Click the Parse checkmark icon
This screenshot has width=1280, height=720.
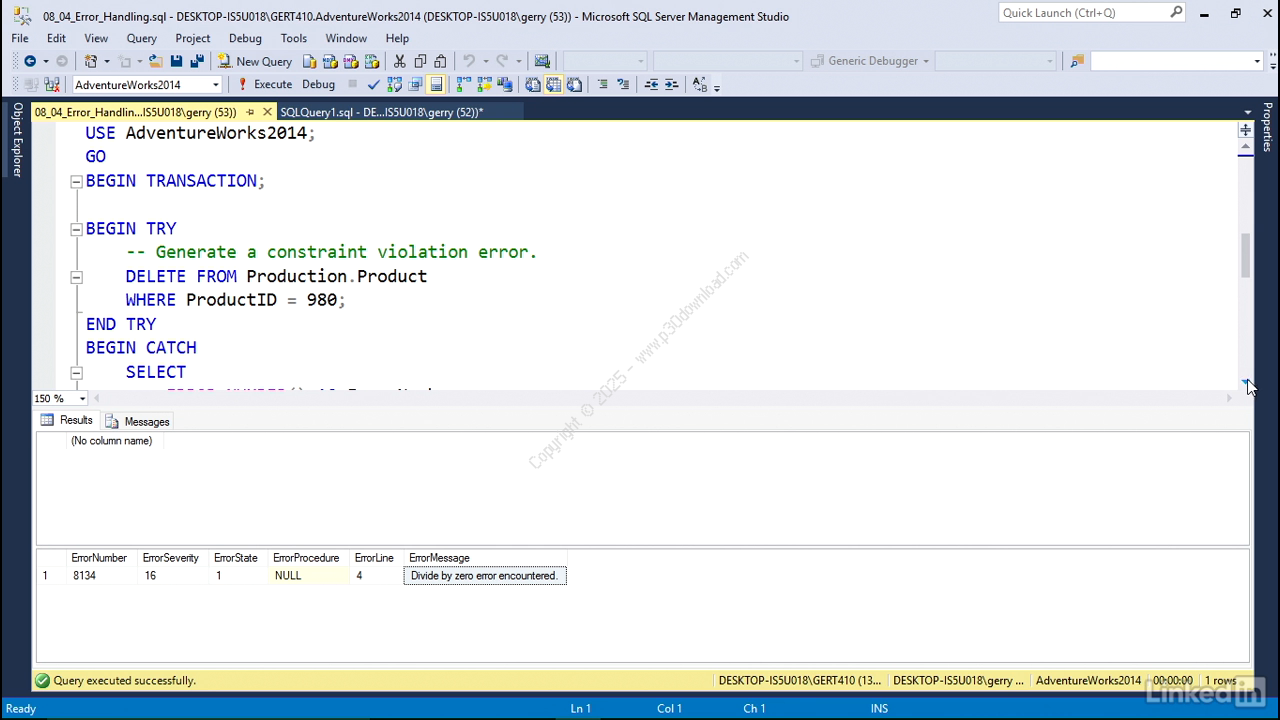pos(373,85)
